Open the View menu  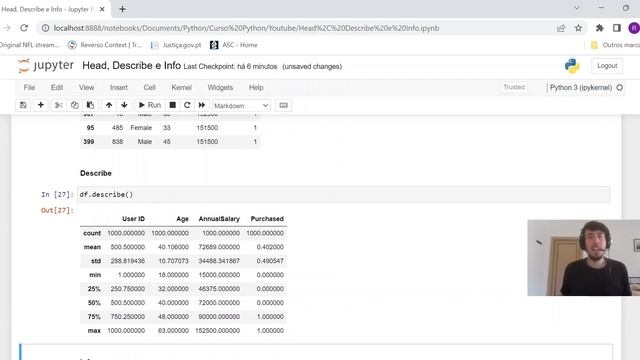tap(87, 87)
